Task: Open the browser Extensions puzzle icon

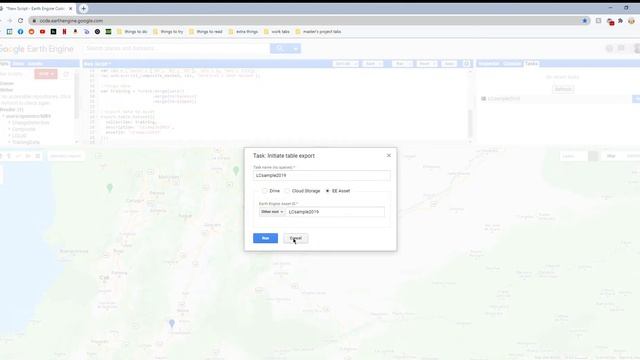Action: pos(620,20)
